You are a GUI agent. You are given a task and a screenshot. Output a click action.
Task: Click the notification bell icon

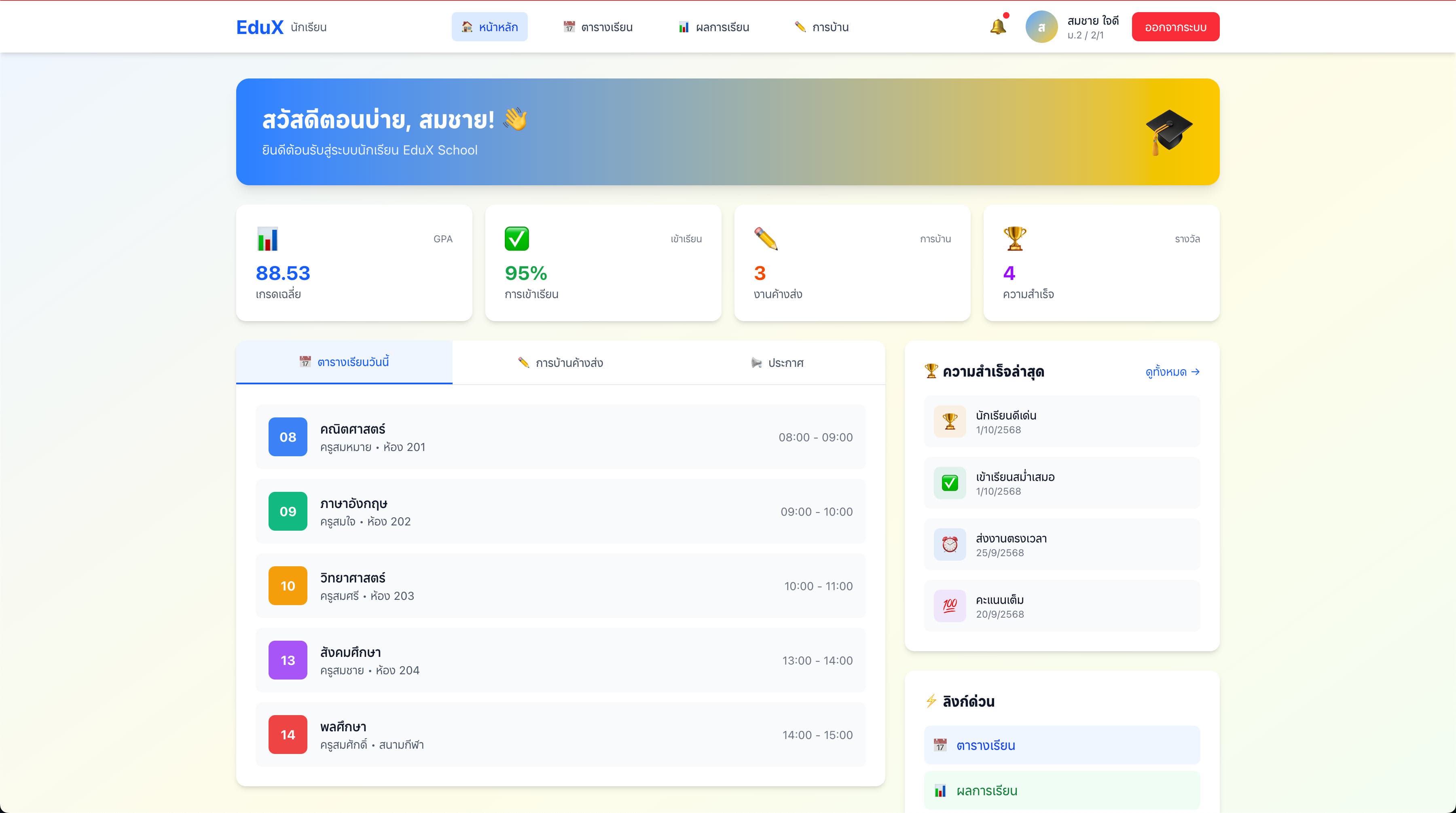tap(998, 27)
